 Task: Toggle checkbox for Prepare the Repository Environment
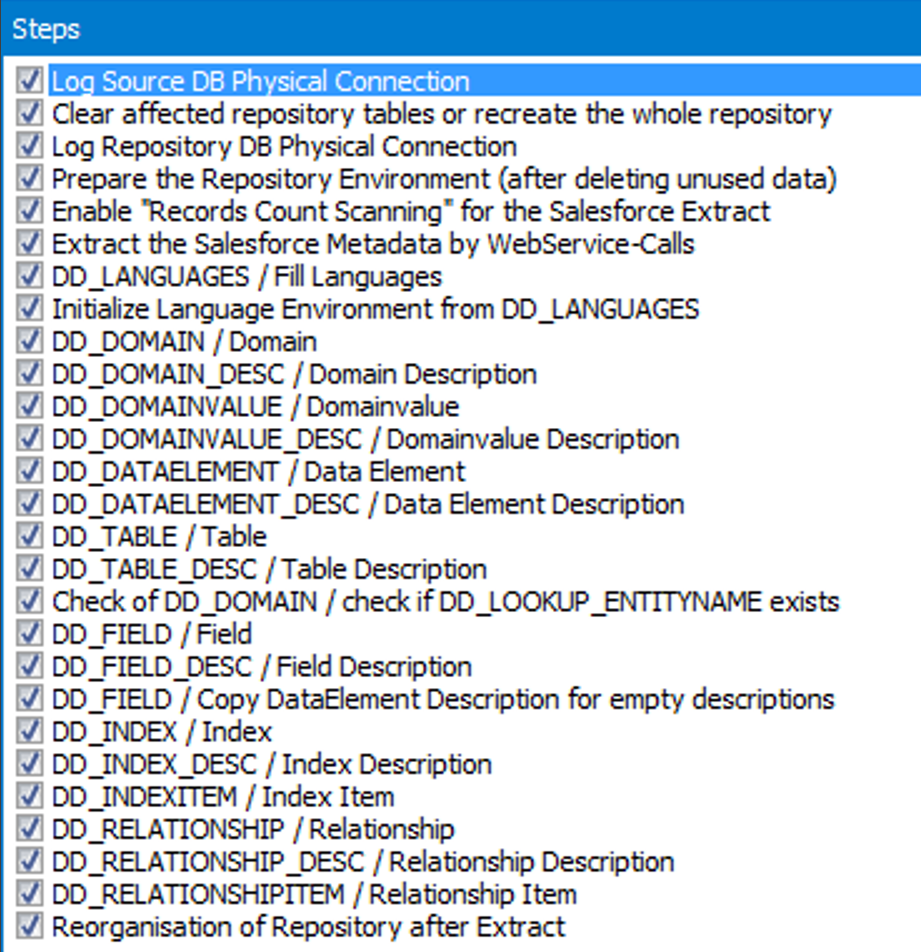pyautogui.click(x=29, y=178)
